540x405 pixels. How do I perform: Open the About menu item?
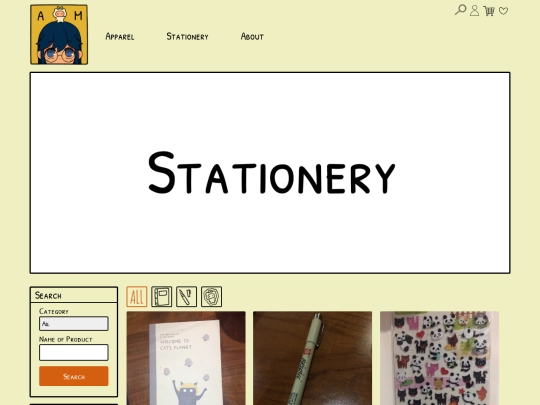(252, 37)
